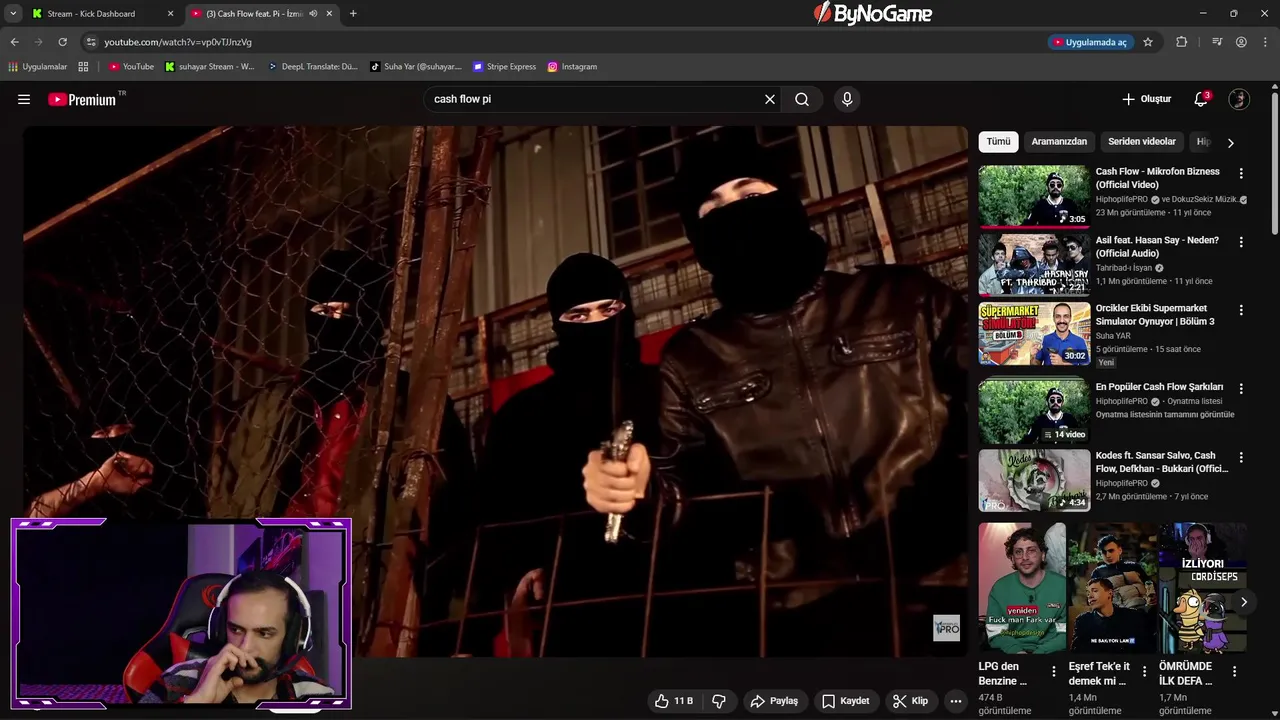Open Chrome three-dot menu

click(x=1266, y=42)
